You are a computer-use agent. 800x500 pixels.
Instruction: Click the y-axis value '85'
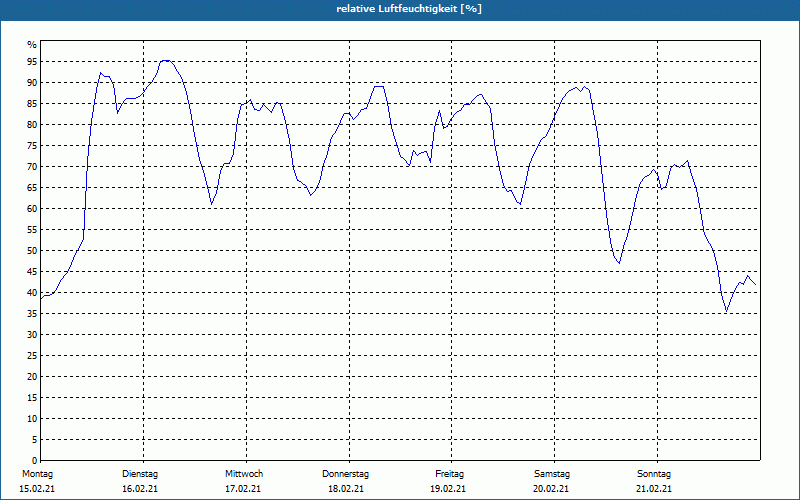point(32,104)
